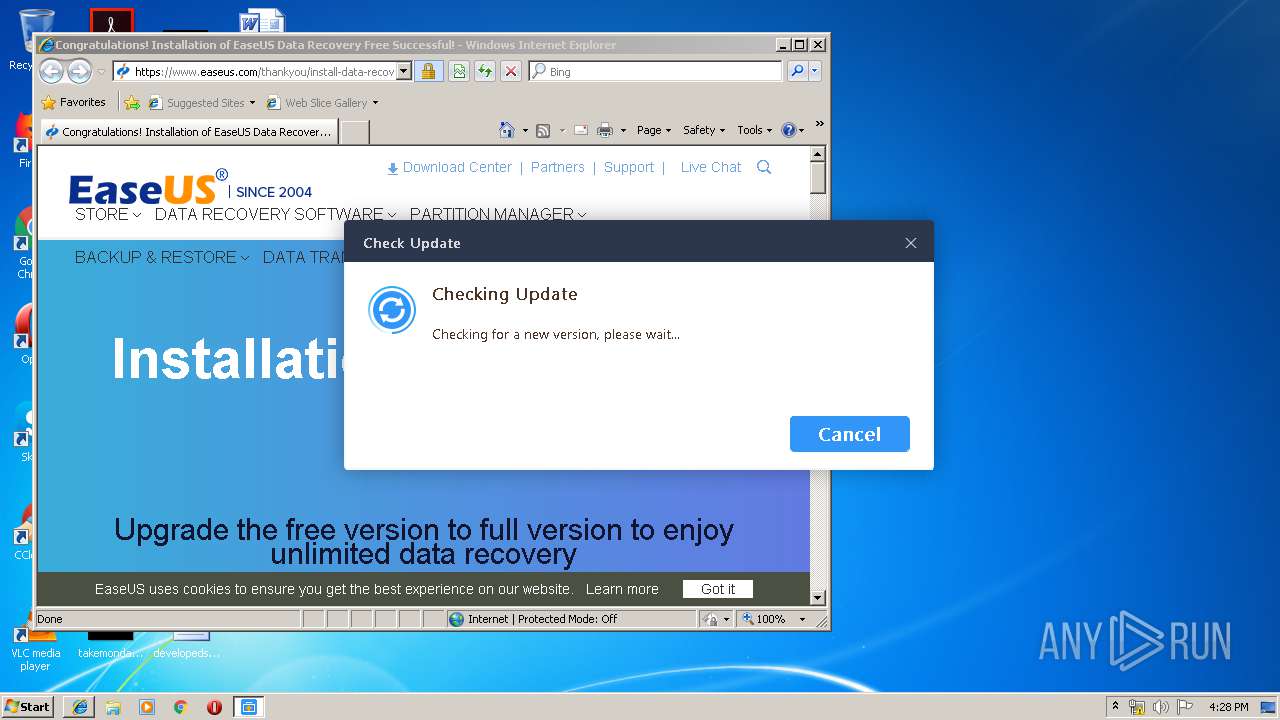The height and width of the screenshot is (720, 1280).
Task: Click the Internet Explorer taskbar icon
Action: [x=80, y=707]
